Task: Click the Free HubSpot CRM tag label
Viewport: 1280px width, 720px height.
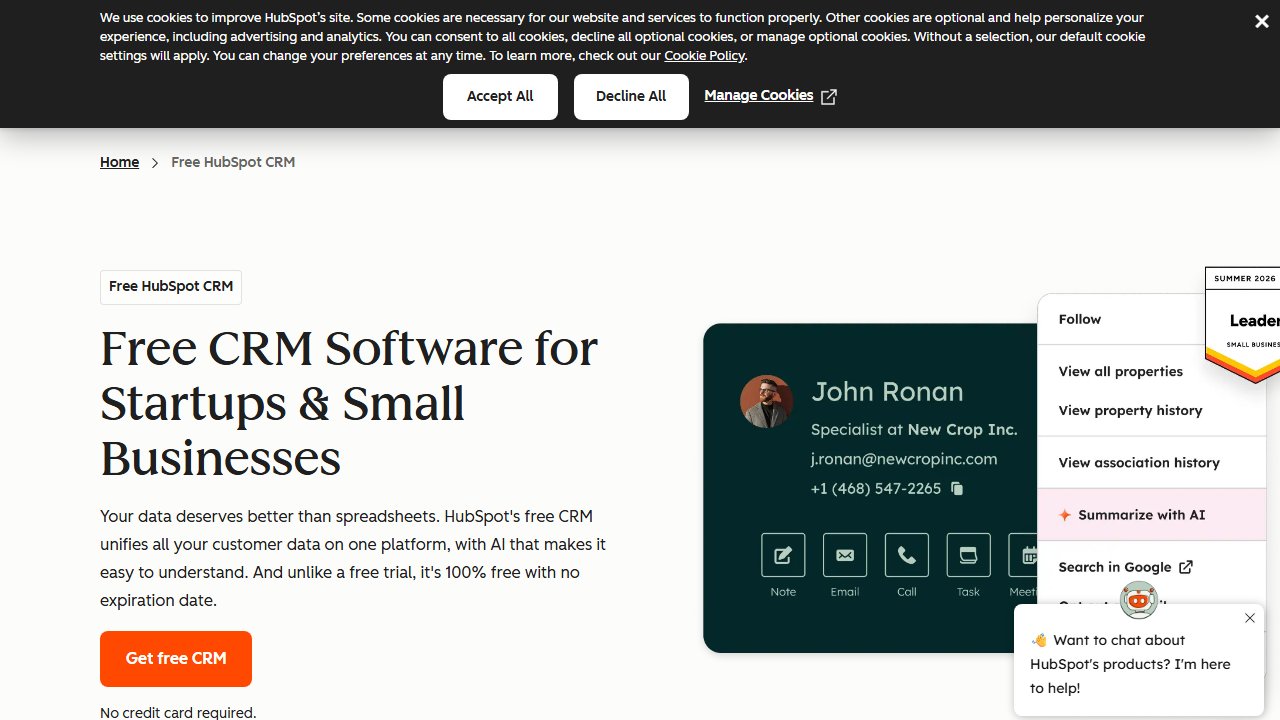Action: [x=171, y=287]
